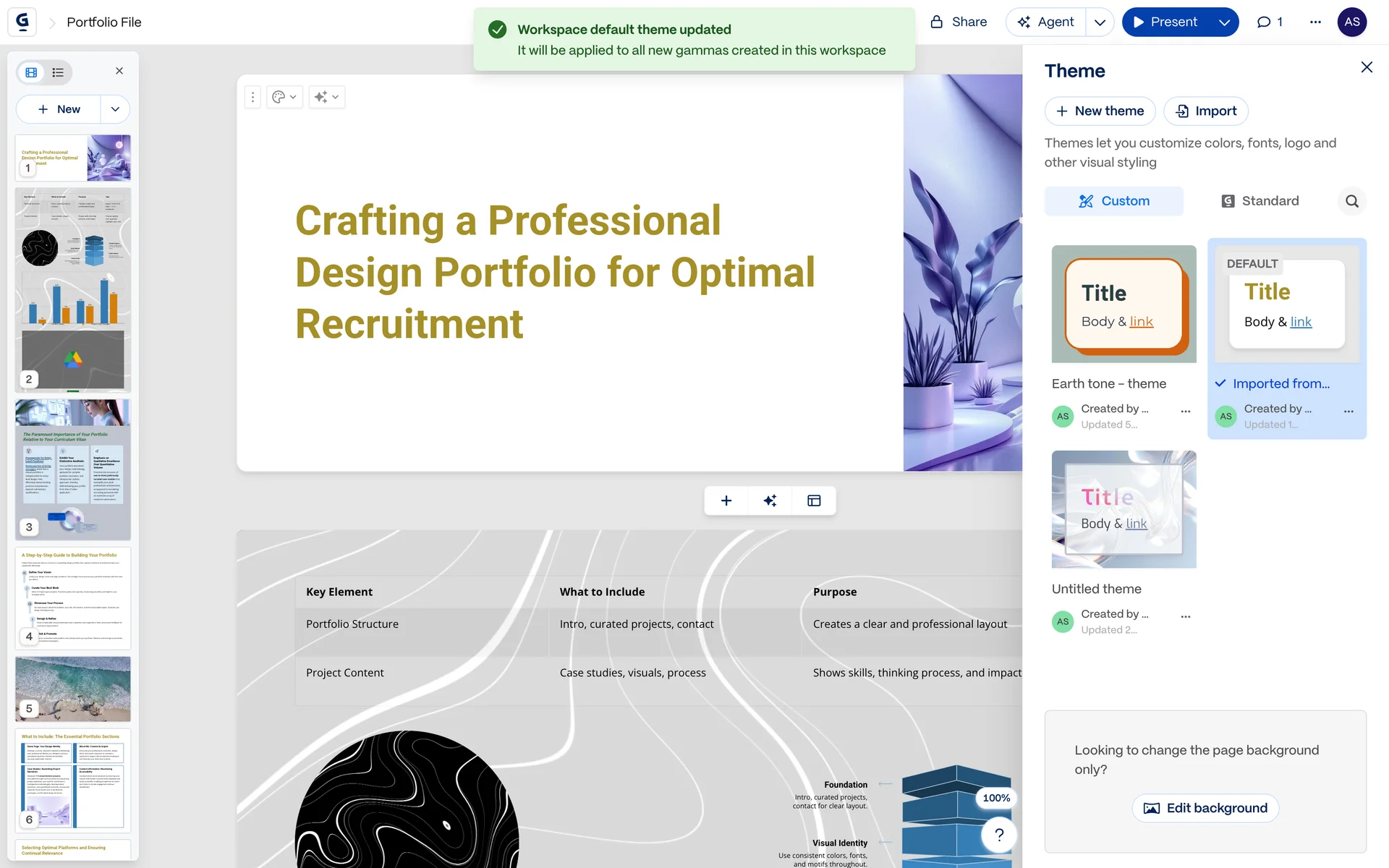Switch to the Standard themes tab
The width and height of the screenshot is (1389, 868).
[1260, 201]
